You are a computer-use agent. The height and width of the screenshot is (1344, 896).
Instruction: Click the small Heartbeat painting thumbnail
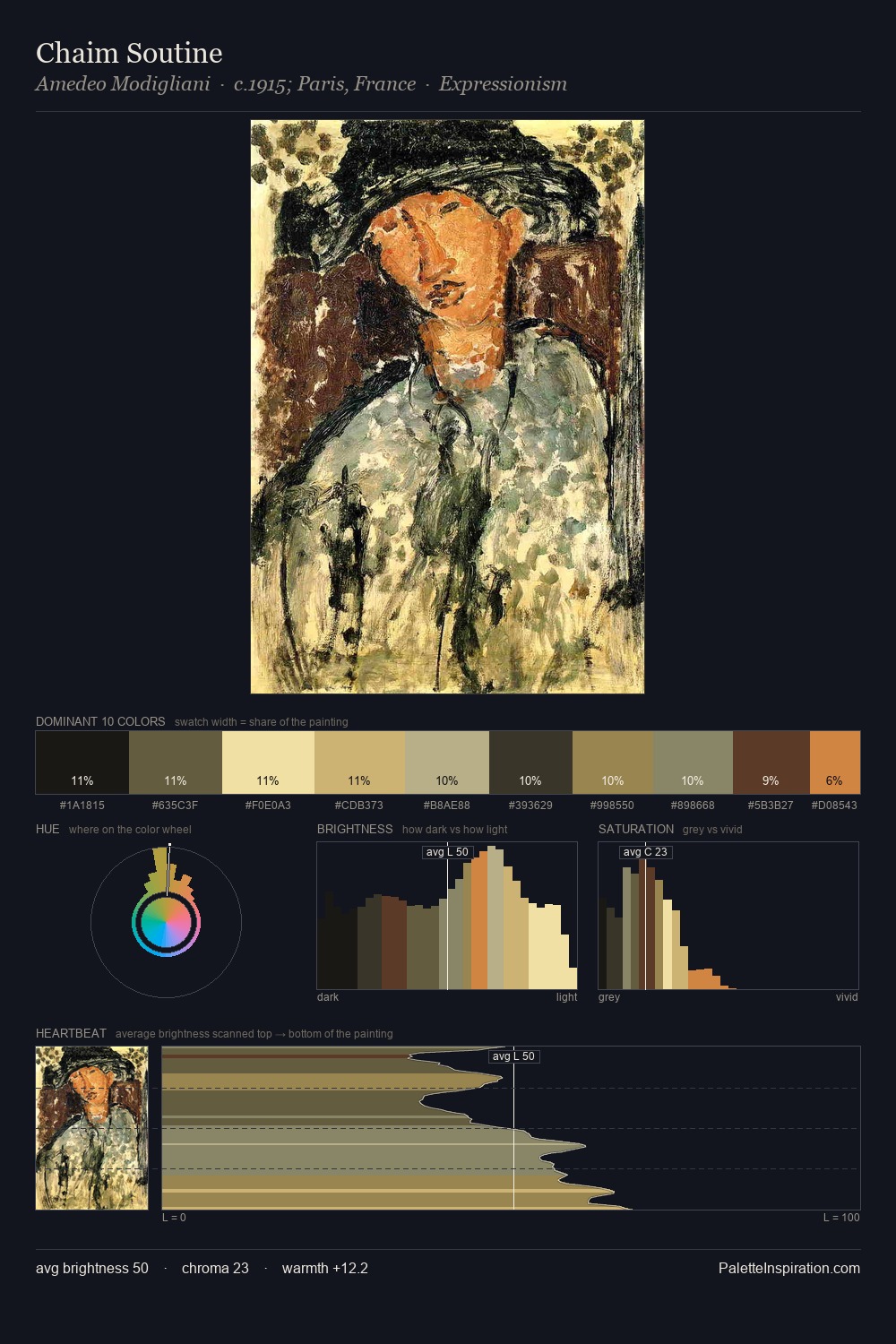click(x=91, y=1128)
